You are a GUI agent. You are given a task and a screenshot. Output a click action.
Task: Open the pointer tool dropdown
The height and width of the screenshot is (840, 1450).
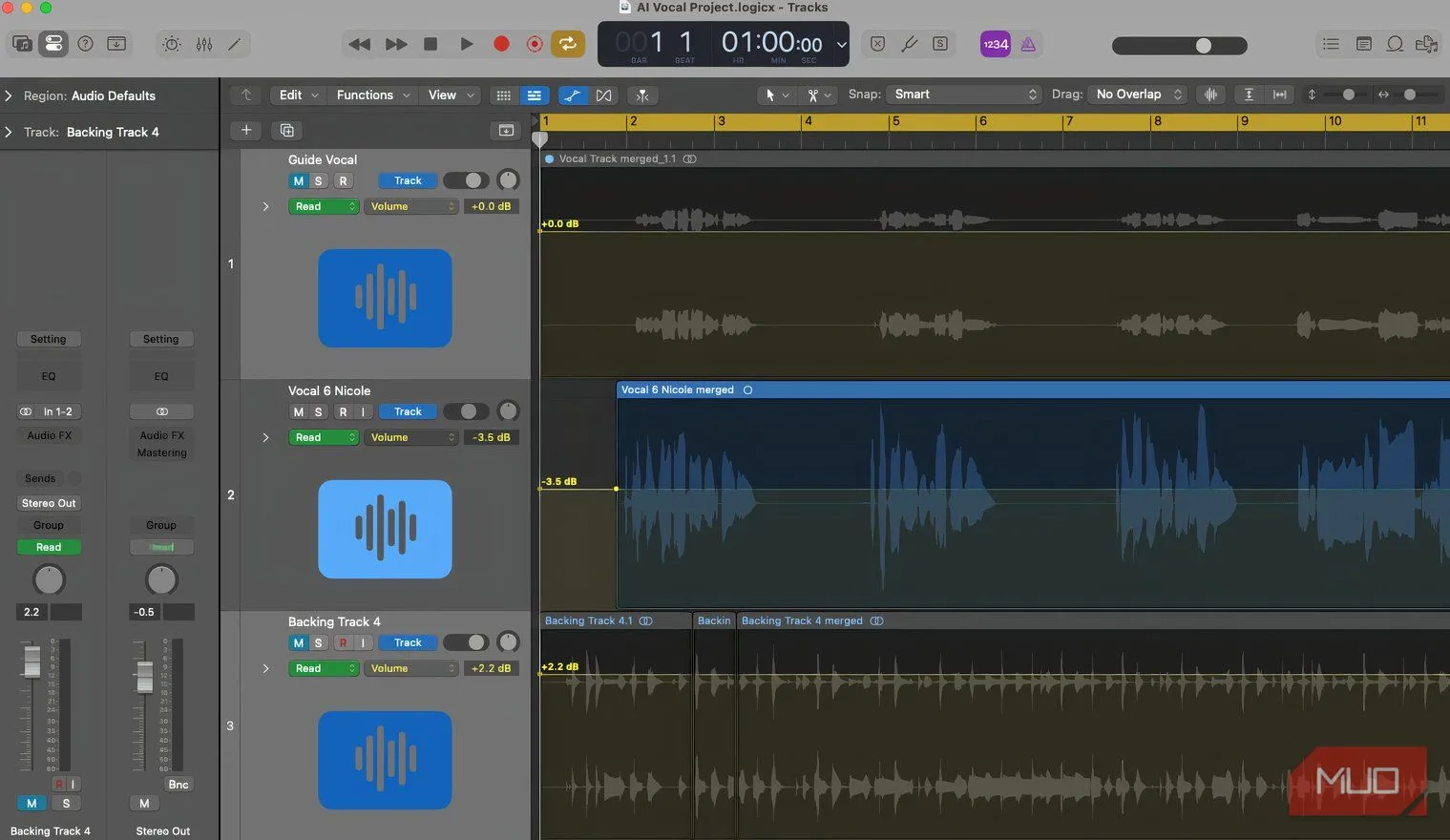click(x=776, y=94)
